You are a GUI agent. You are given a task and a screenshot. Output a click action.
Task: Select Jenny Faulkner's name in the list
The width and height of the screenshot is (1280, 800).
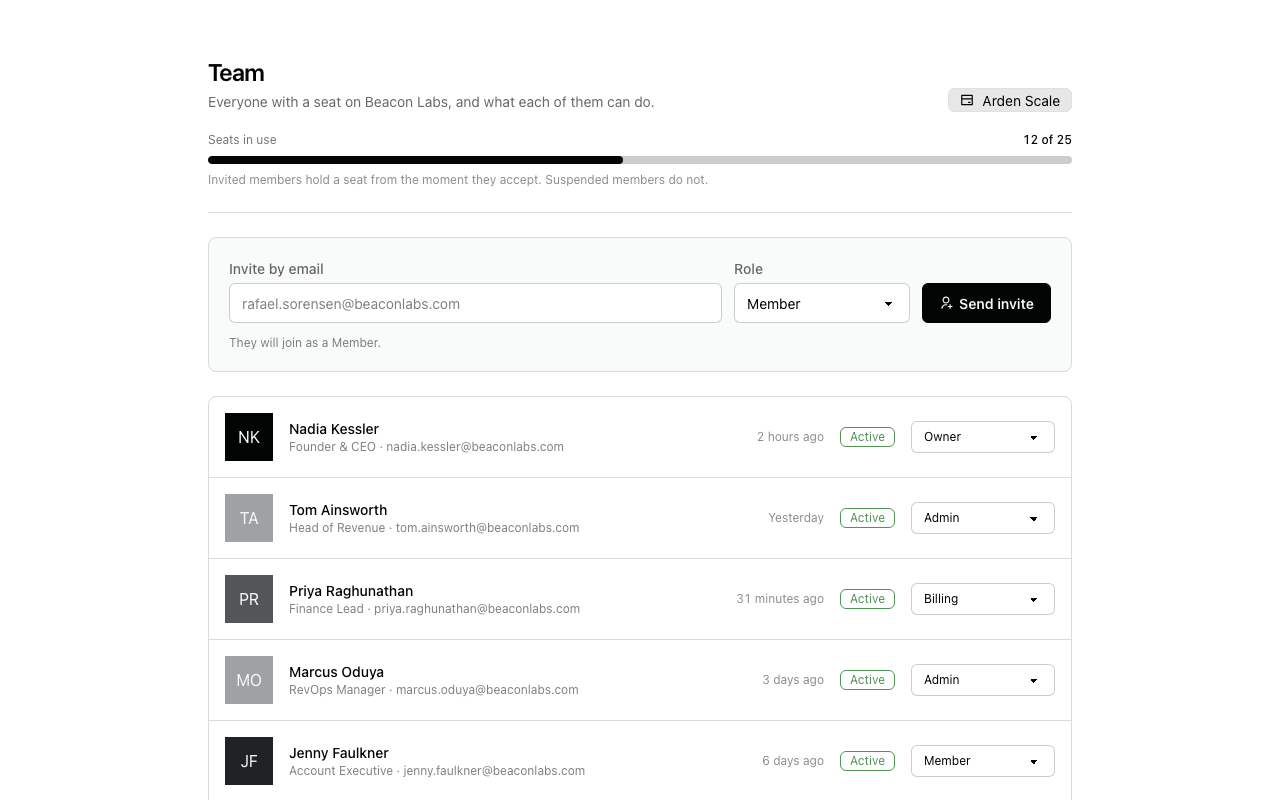point(339,753)
